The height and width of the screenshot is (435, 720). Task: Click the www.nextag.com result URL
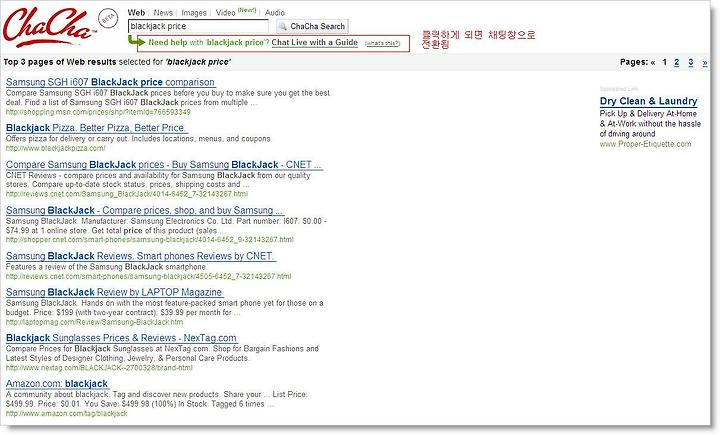[99, 368]
